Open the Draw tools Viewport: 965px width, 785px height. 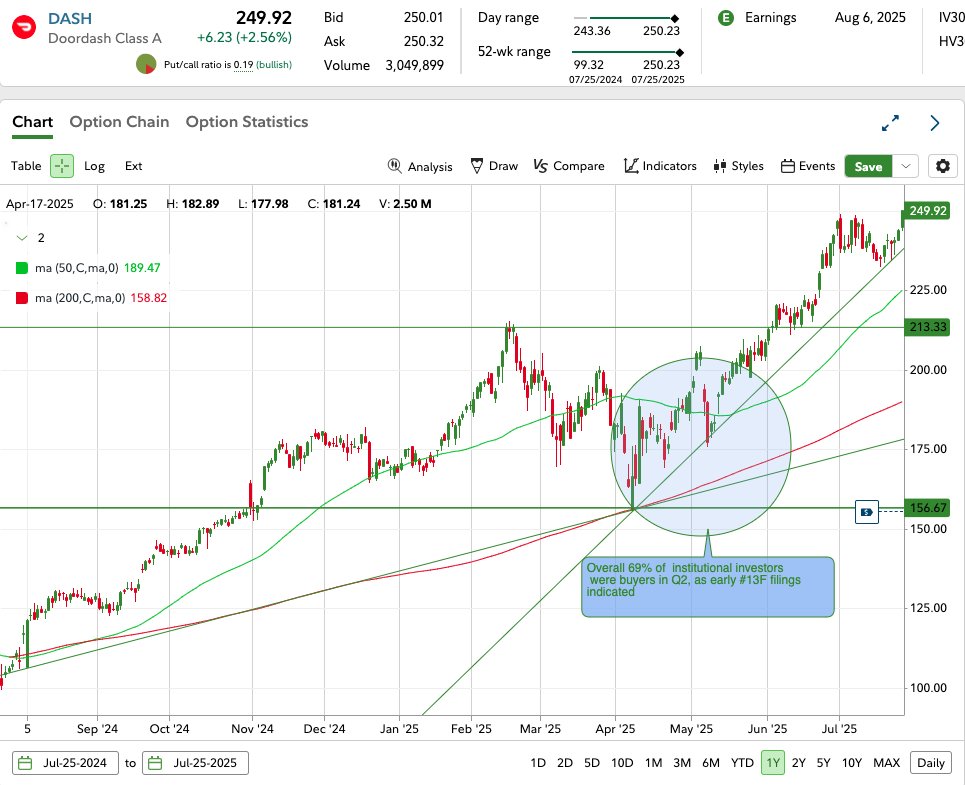coord(494,166)
